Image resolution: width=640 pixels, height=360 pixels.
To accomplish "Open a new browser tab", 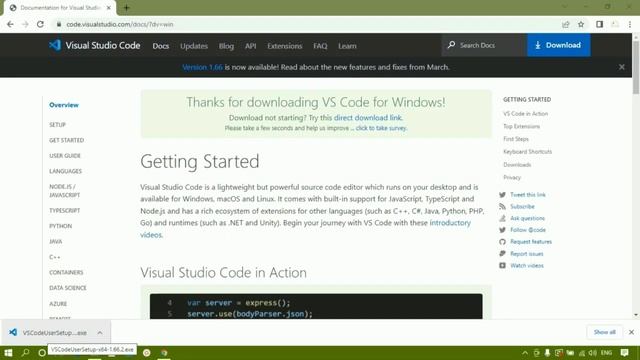I will (127, 8).
